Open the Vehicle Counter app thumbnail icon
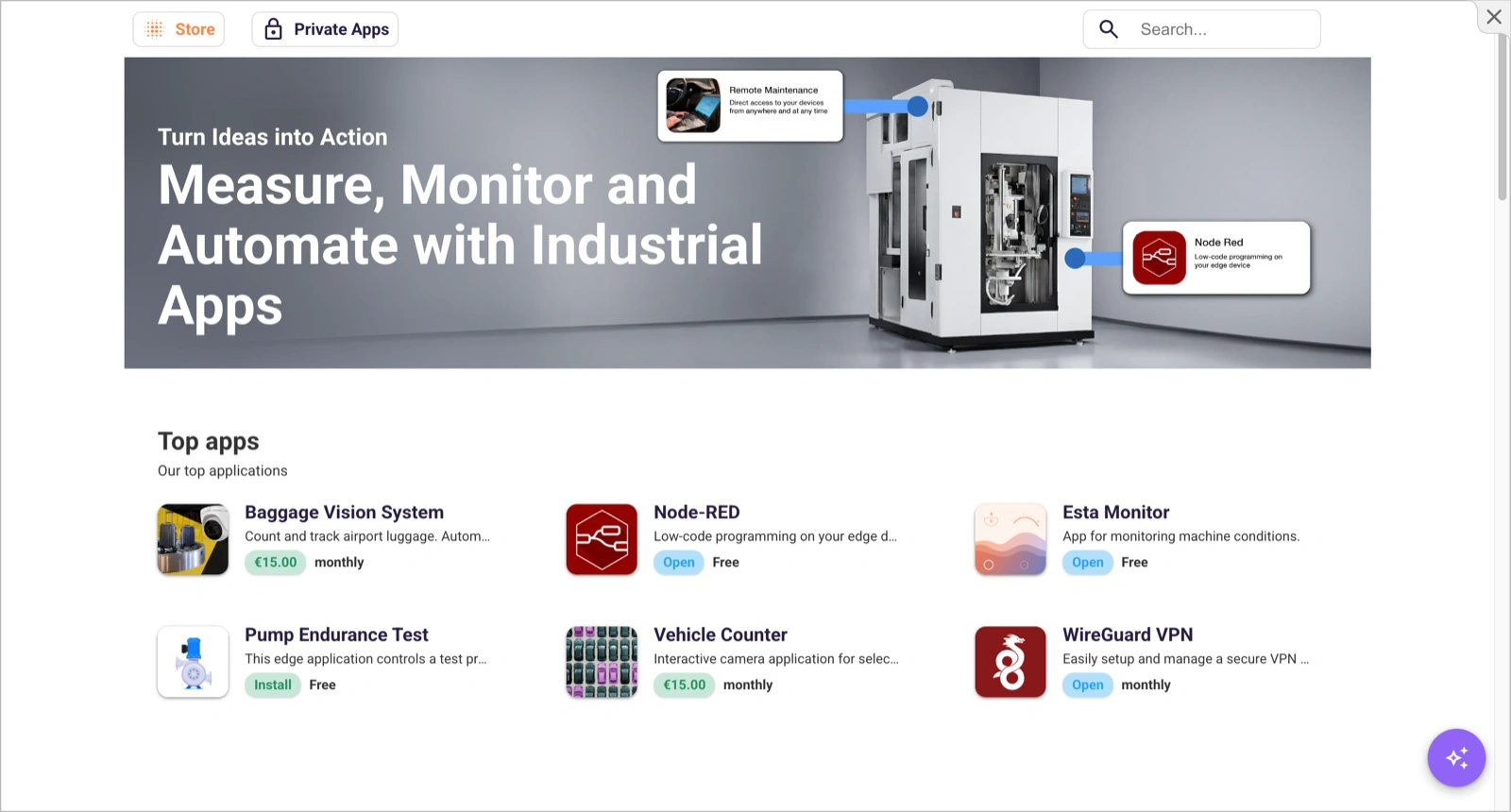The height and width of the screenshot is (812, 1511). [602, 662]
